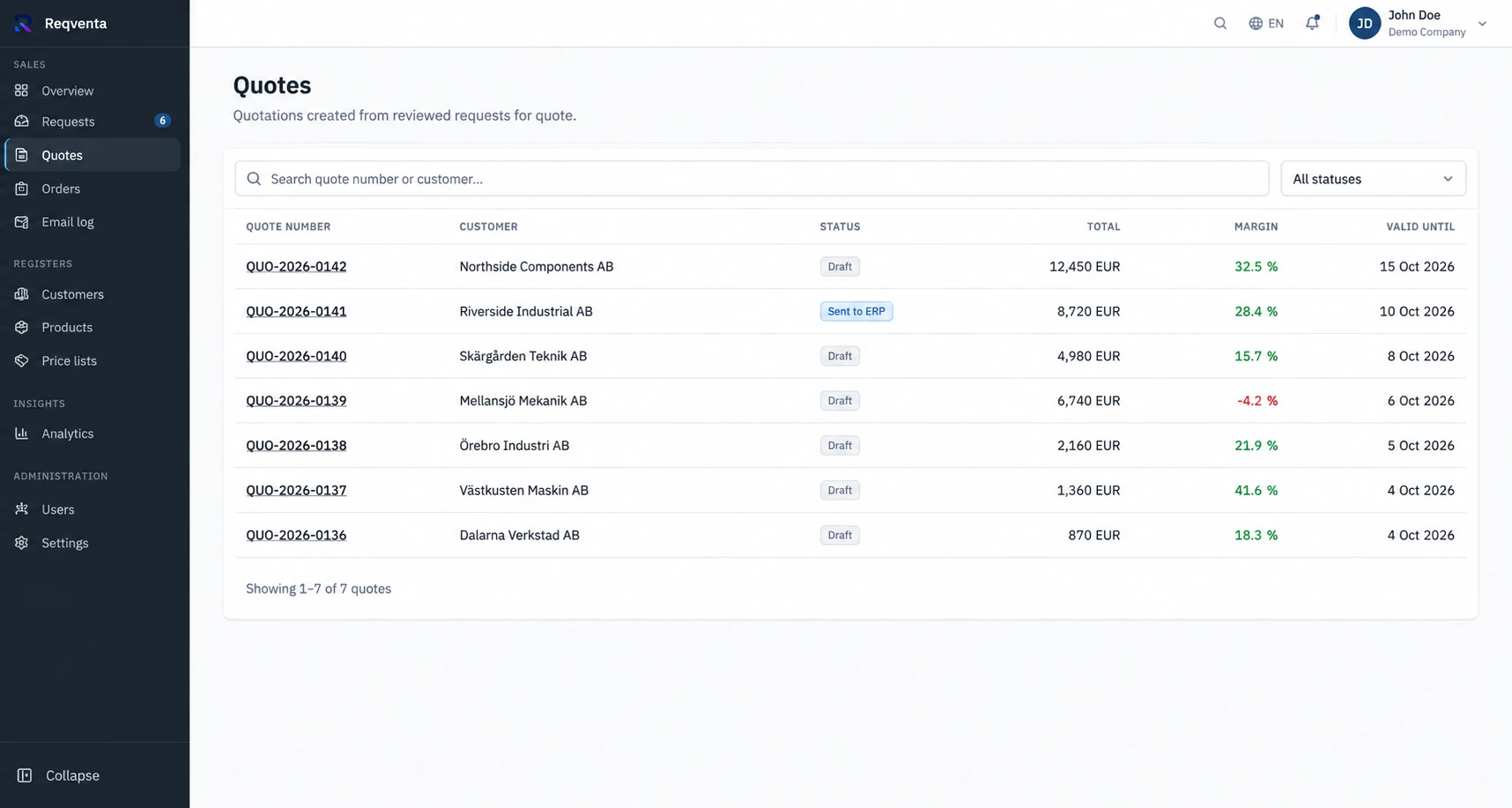
Task: Open the Customers building icon
Action: 22,294
